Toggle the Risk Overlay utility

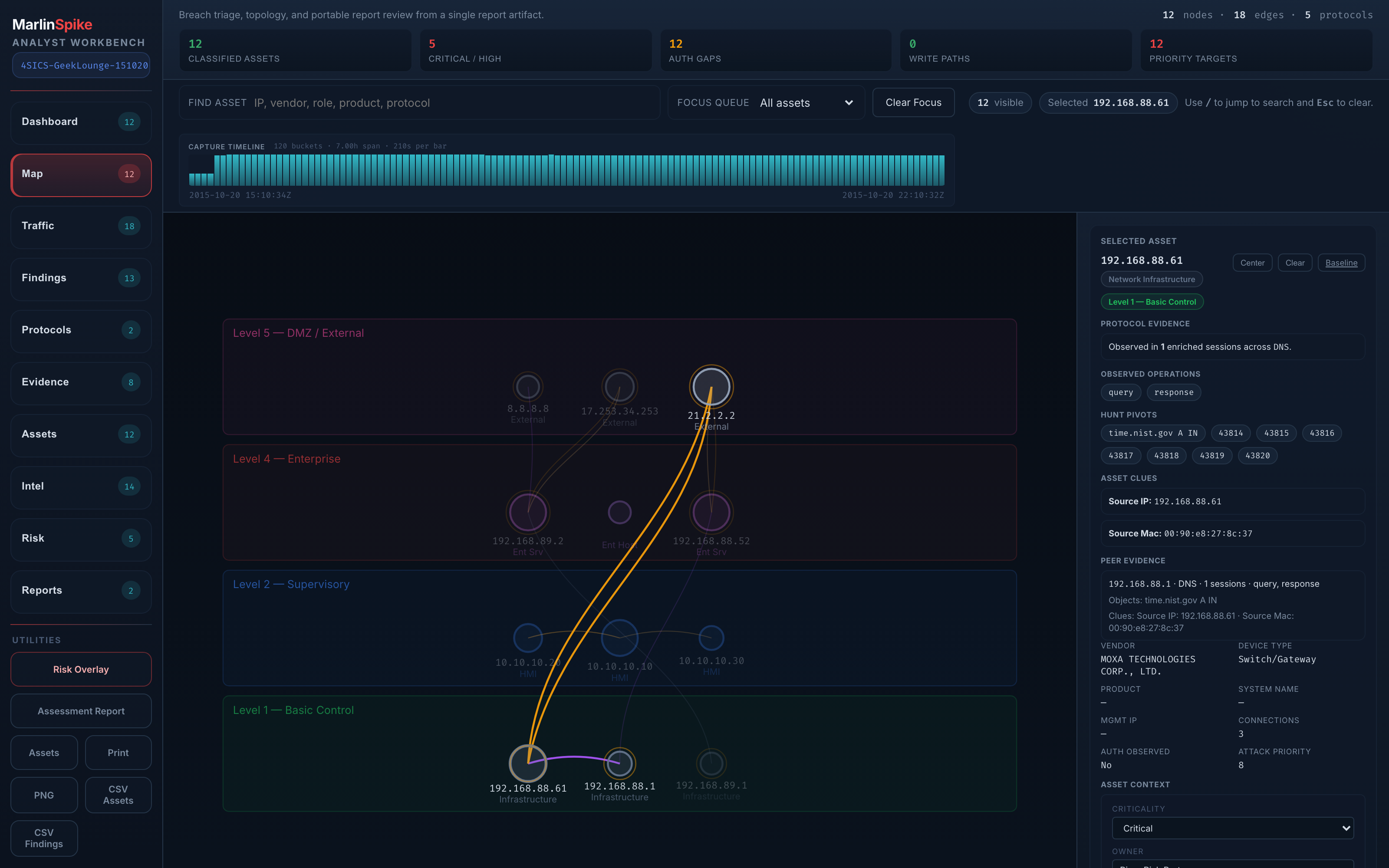[81, 669]
